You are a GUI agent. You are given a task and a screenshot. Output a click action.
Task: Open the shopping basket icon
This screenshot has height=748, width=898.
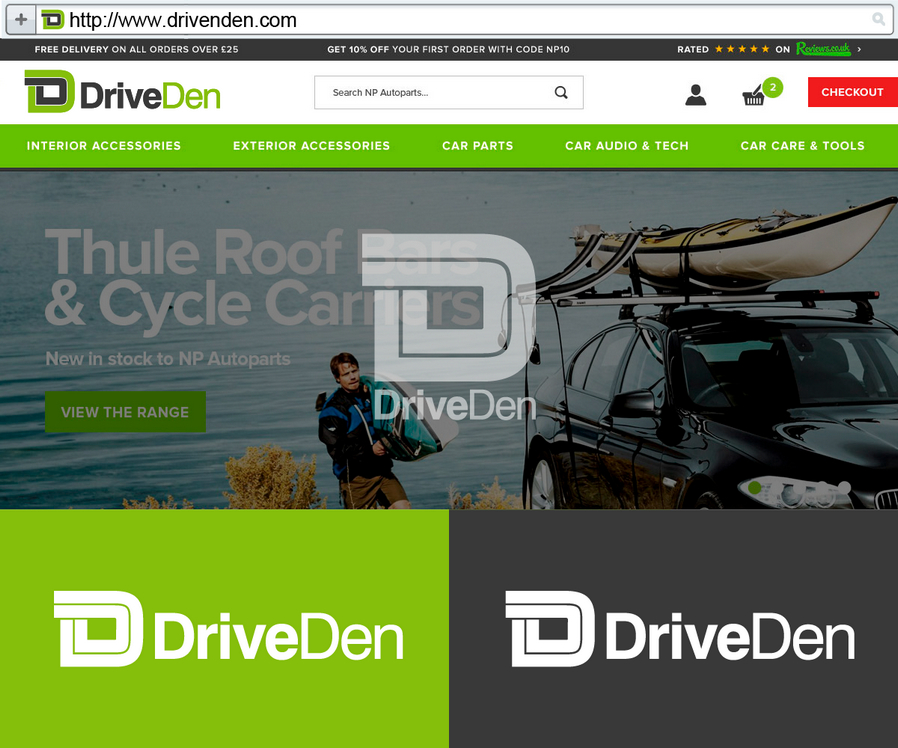pos(753,96)
